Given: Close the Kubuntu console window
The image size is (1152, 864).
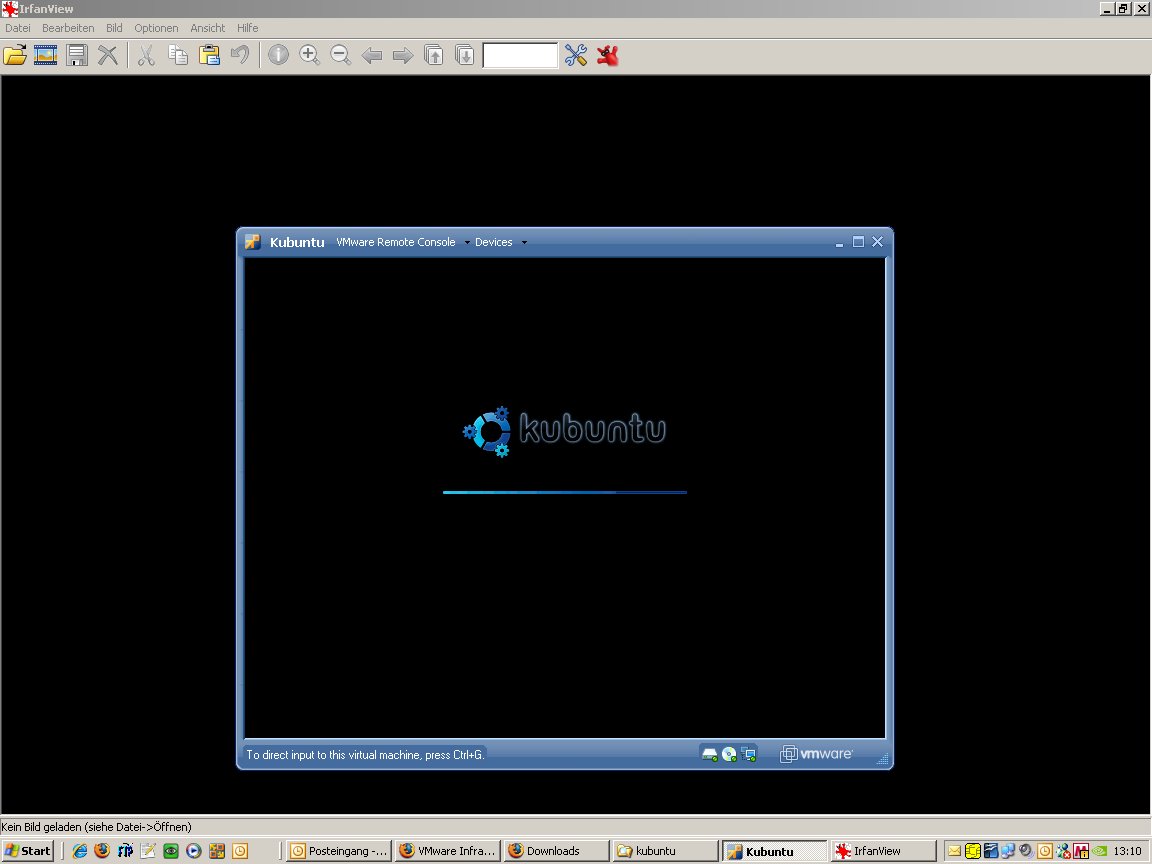Looking at the screenshot, I should pyautogui.click(x=877, y=242).
